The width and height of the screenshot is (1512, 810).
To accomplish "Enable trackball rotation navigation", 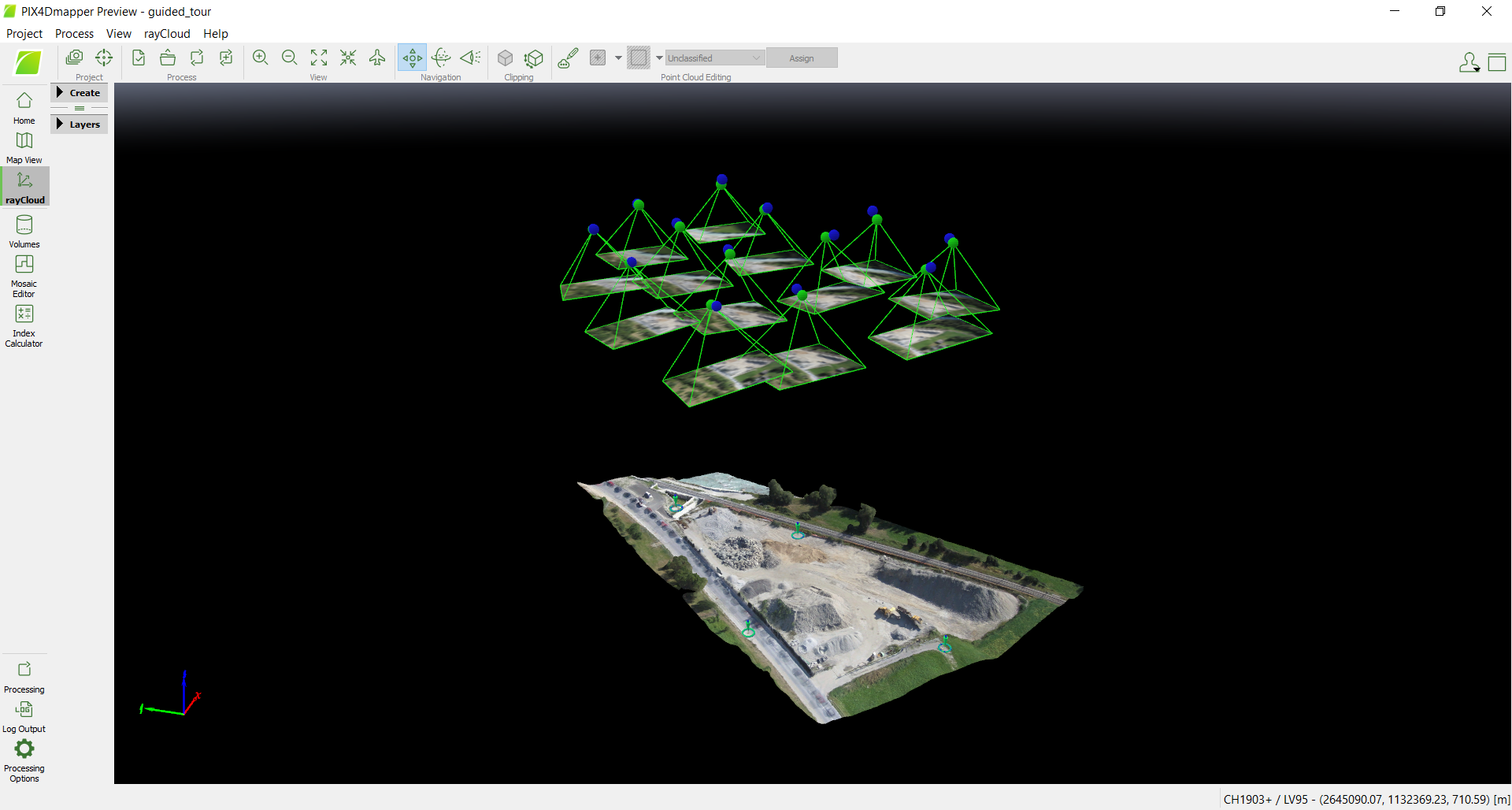I will [x=441, y=58].
